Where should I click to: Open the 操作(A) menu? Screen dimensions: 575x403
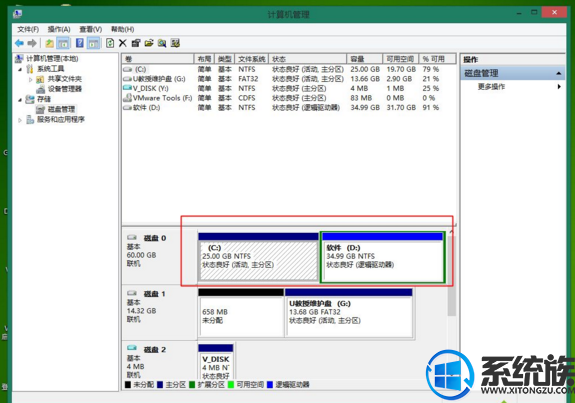59,29
